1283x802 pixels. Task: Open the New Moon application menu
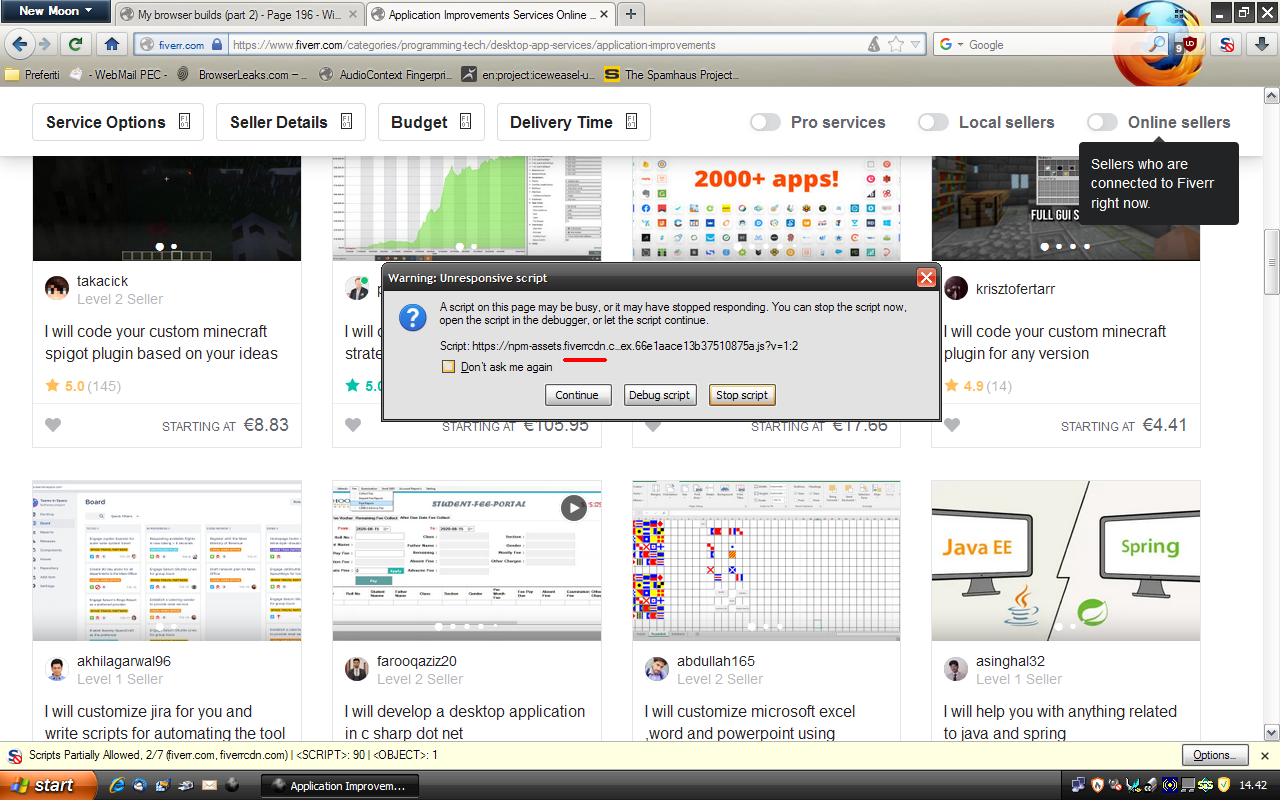click(x=56, y=11)
